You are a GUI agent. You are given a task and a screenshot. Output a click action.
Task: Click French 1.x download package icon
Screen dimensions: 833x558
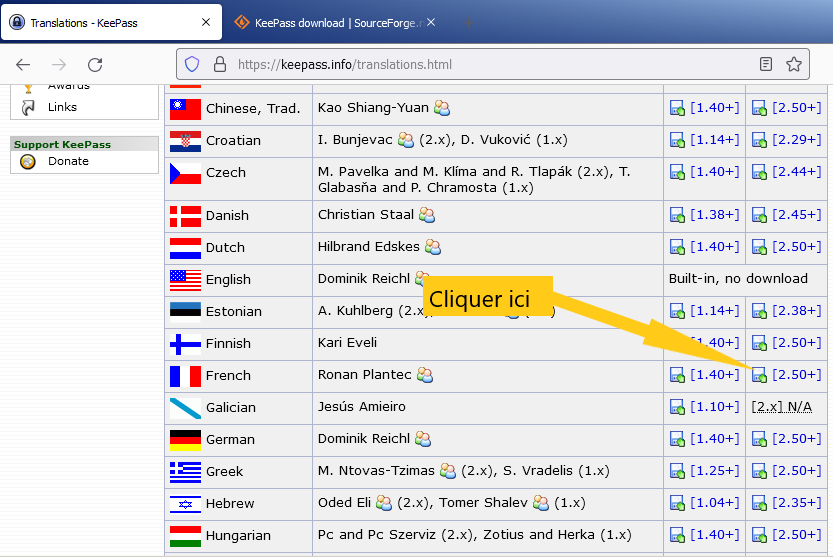tap(677, 375)
